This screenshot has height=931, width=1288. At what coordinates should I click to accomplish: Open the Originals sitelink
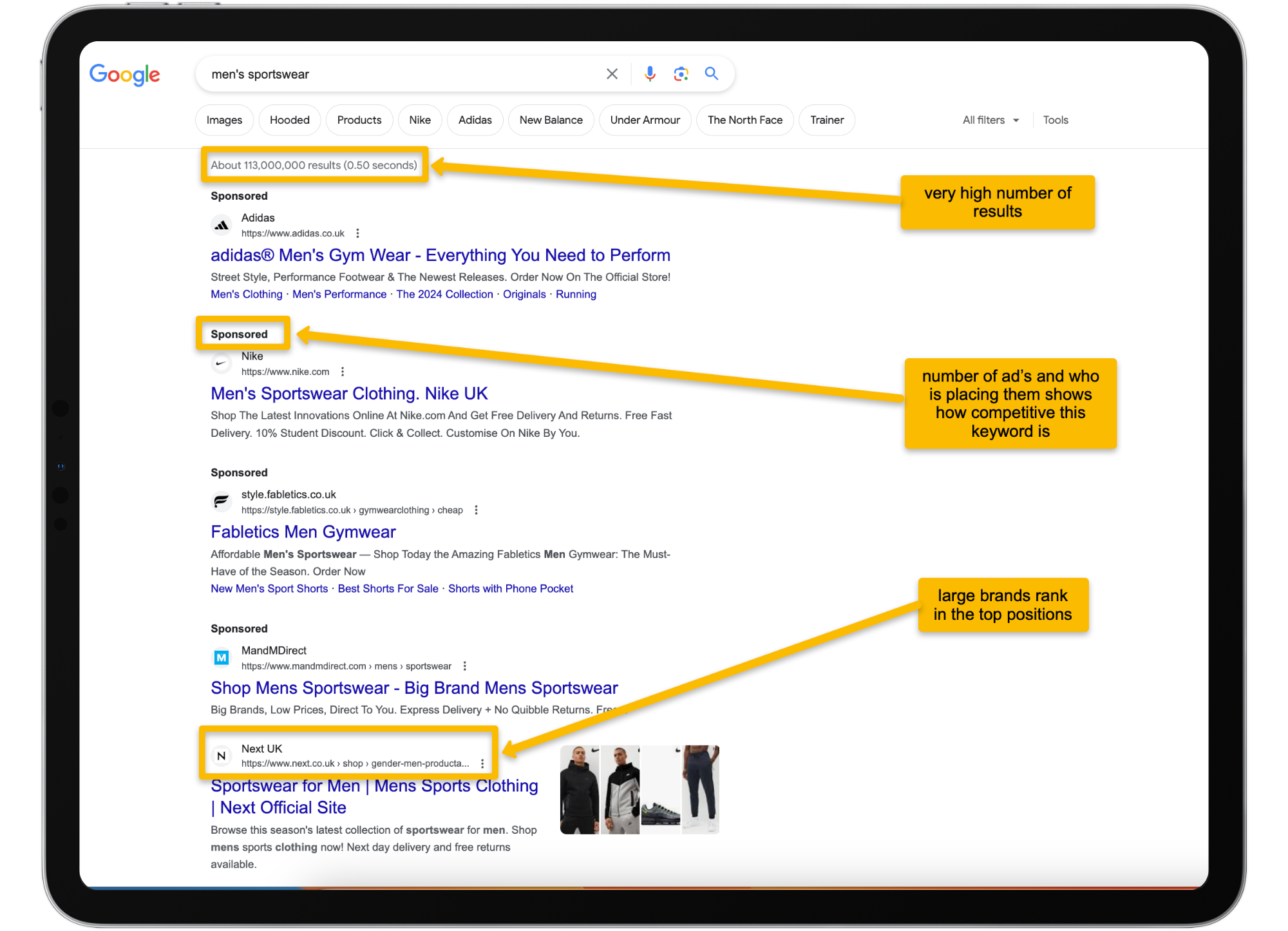(524, 294)
